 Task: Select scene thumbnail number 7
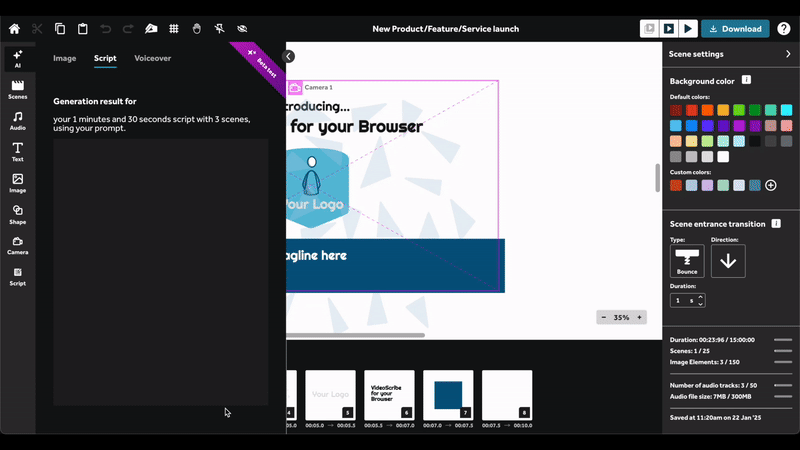pyautogui.click(x=448, y=395)
